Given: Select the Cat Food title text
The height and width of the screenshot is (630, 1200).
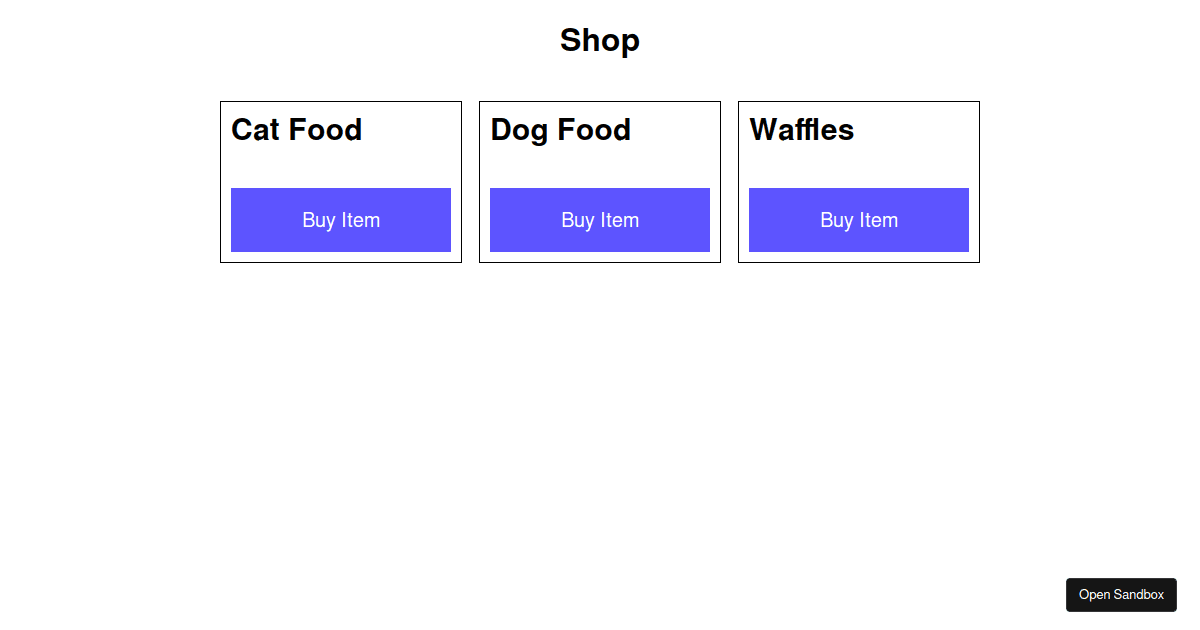Looking at the screenshot, I should (x=297, y=130).
